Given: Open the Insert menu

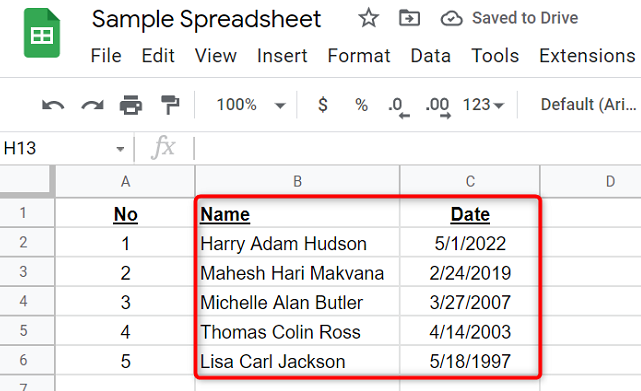Looking at the screenshot, I should coord(282,56).
